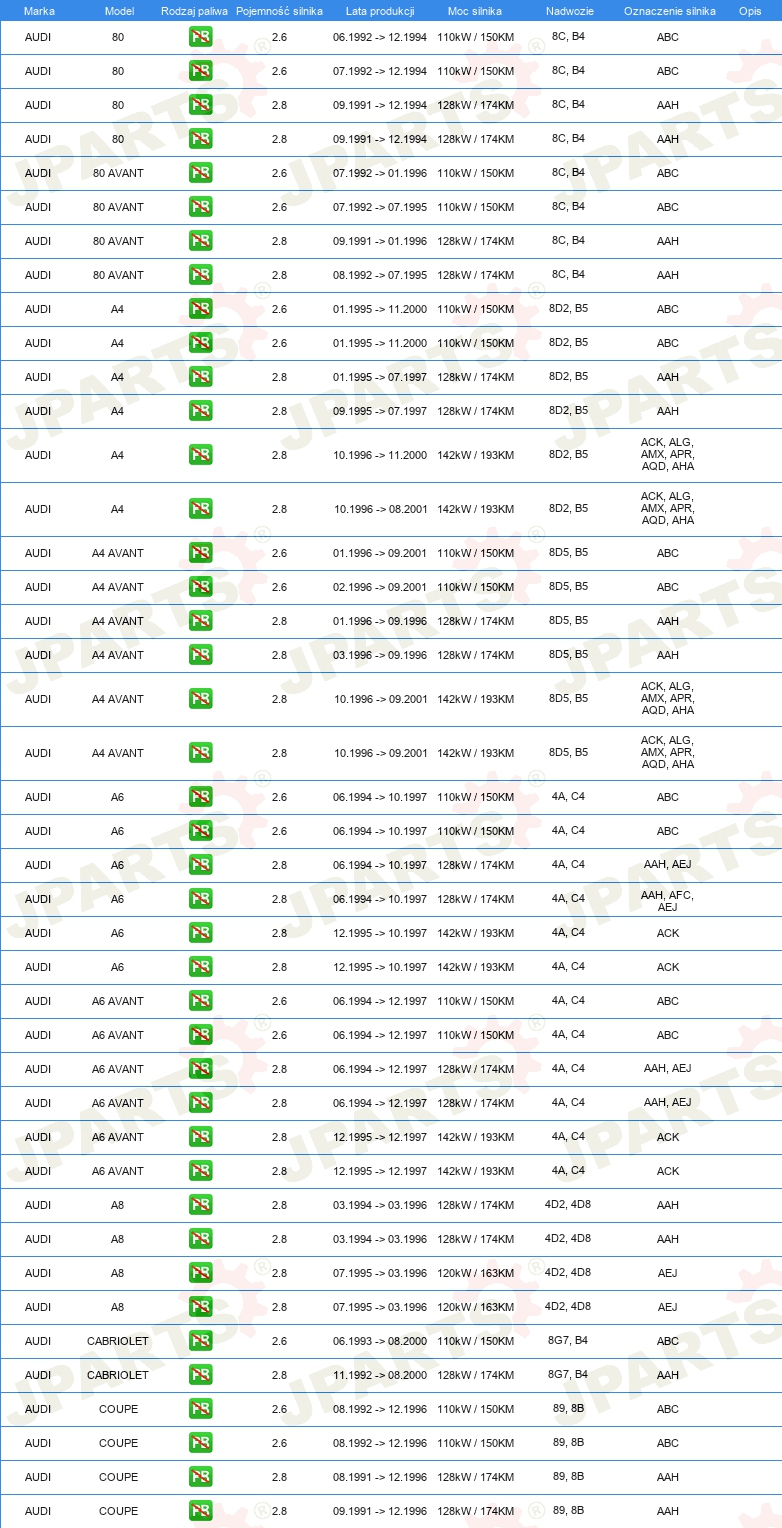Select fuel icon in COUPE 09.1991 -> 12.1996 row
Screen dimensions: 782x1528
(200, 1511)
